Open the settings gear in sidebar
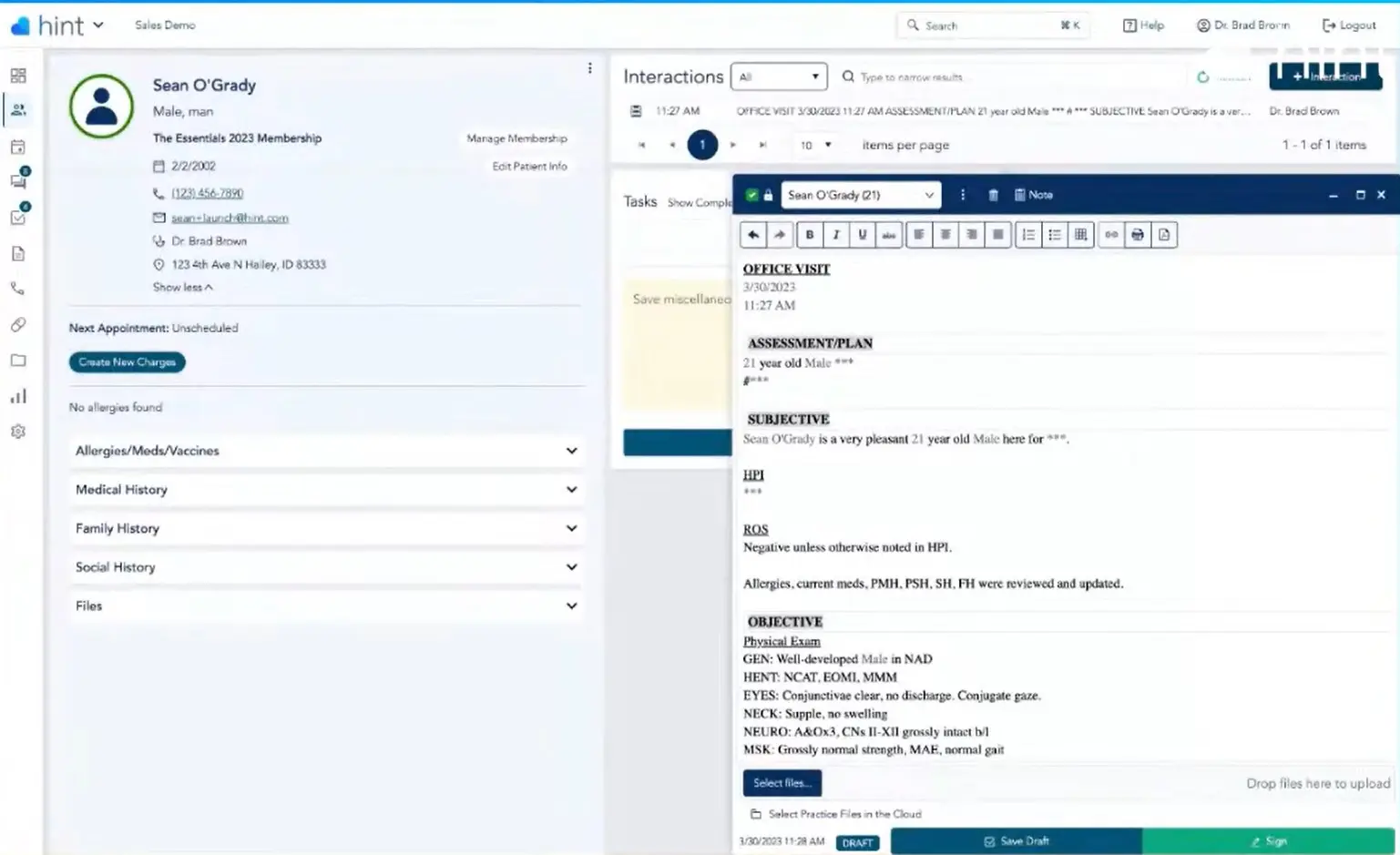 pos(17,431)
